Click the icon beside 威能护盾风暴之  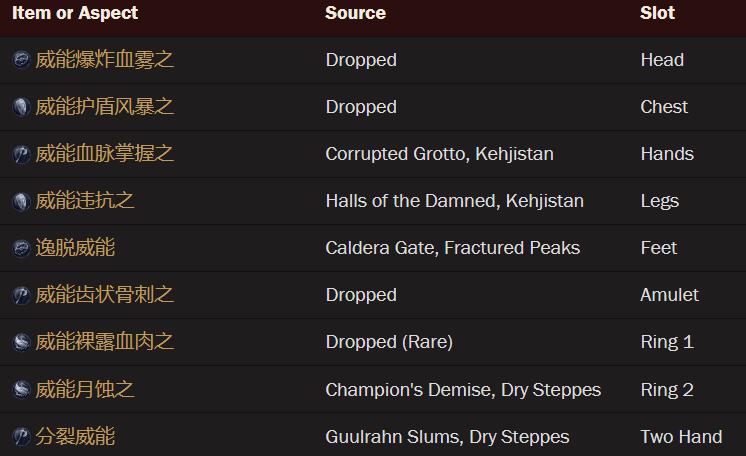coord(21,107)
